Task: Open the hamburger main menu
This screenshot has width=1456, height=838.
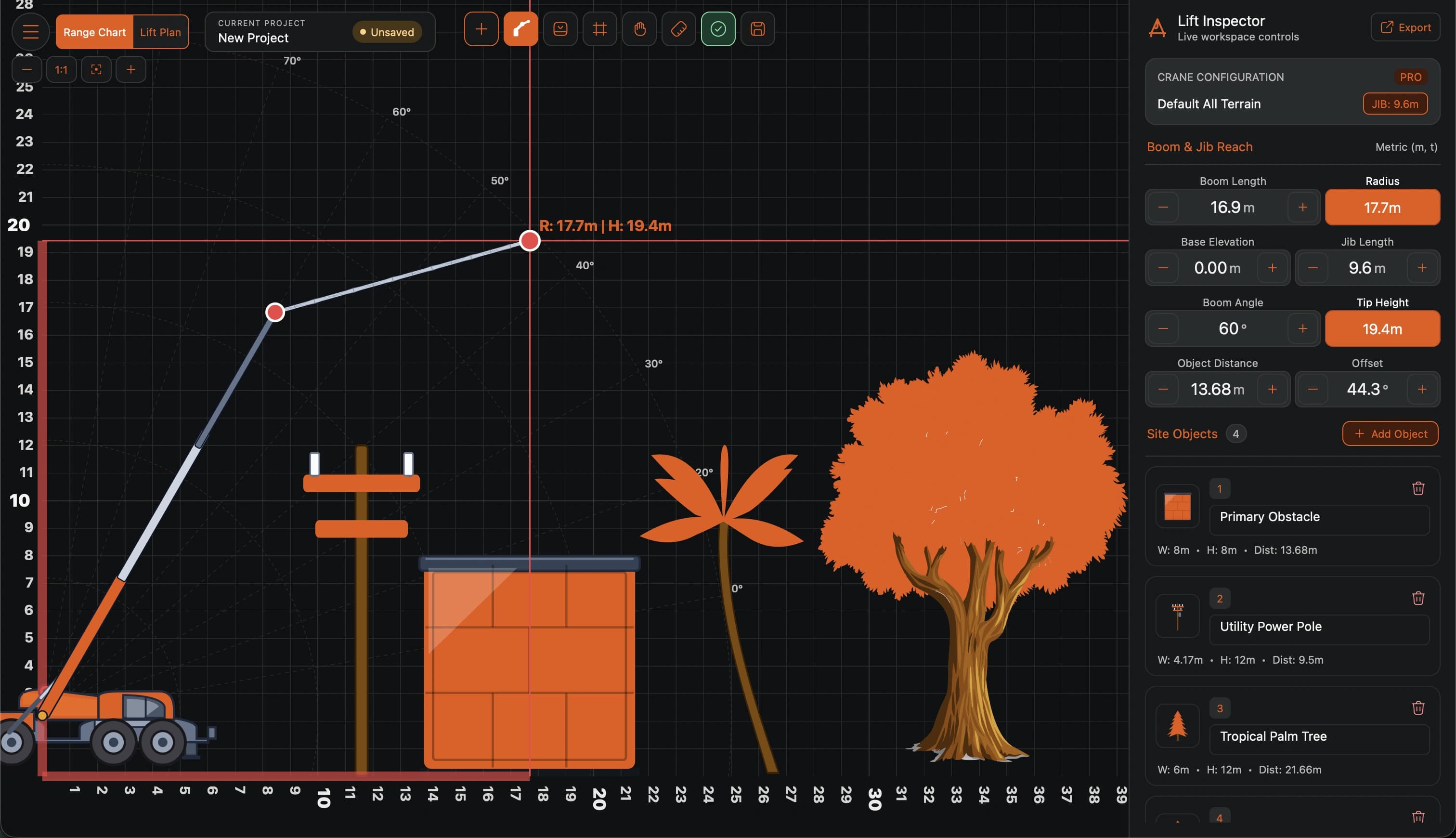Action: [30, 32]
